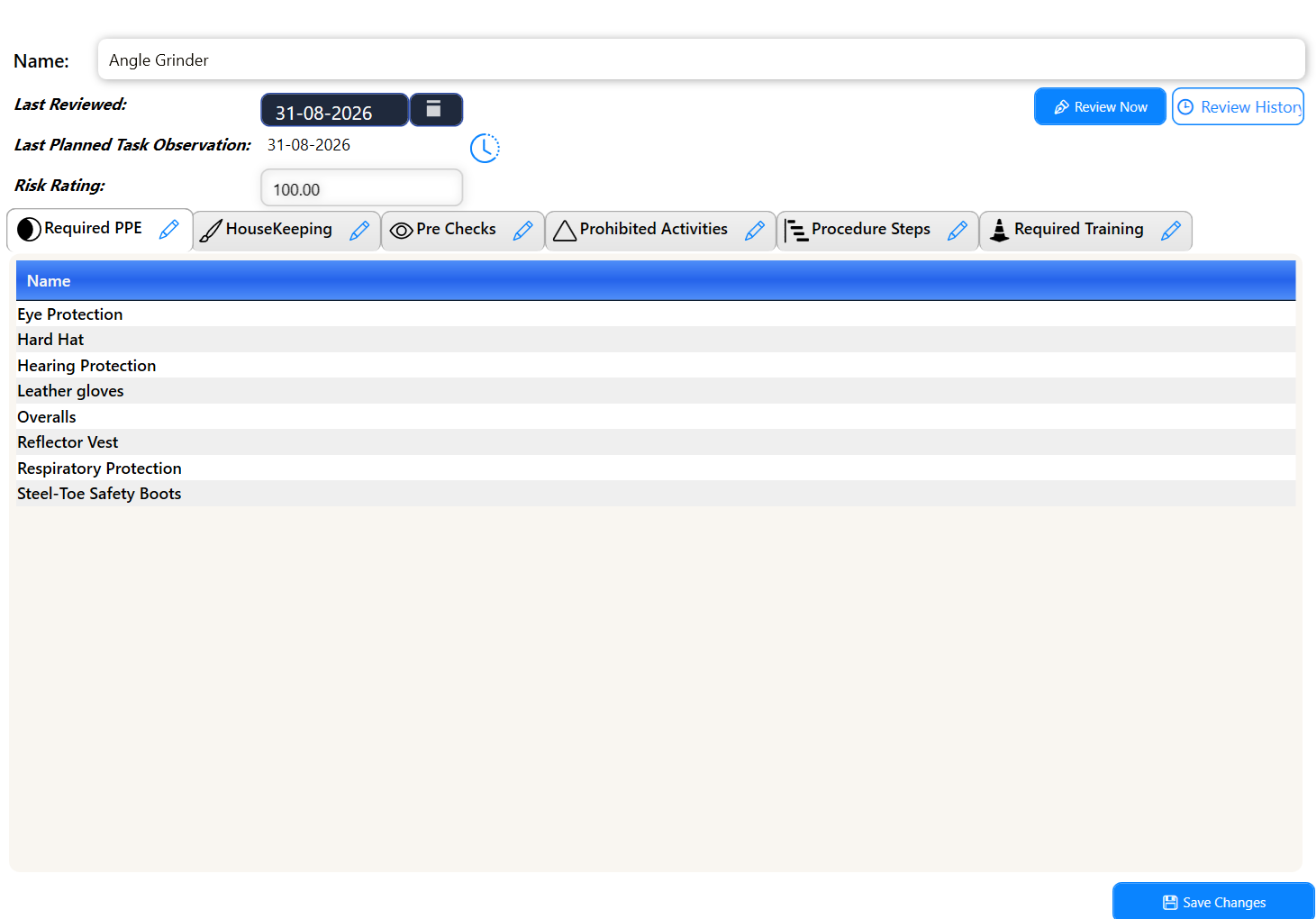Screen dimensions: 1316x919
Task: Click the clock icon beside Last Planned Task Observation
Action: click(485, 148)
